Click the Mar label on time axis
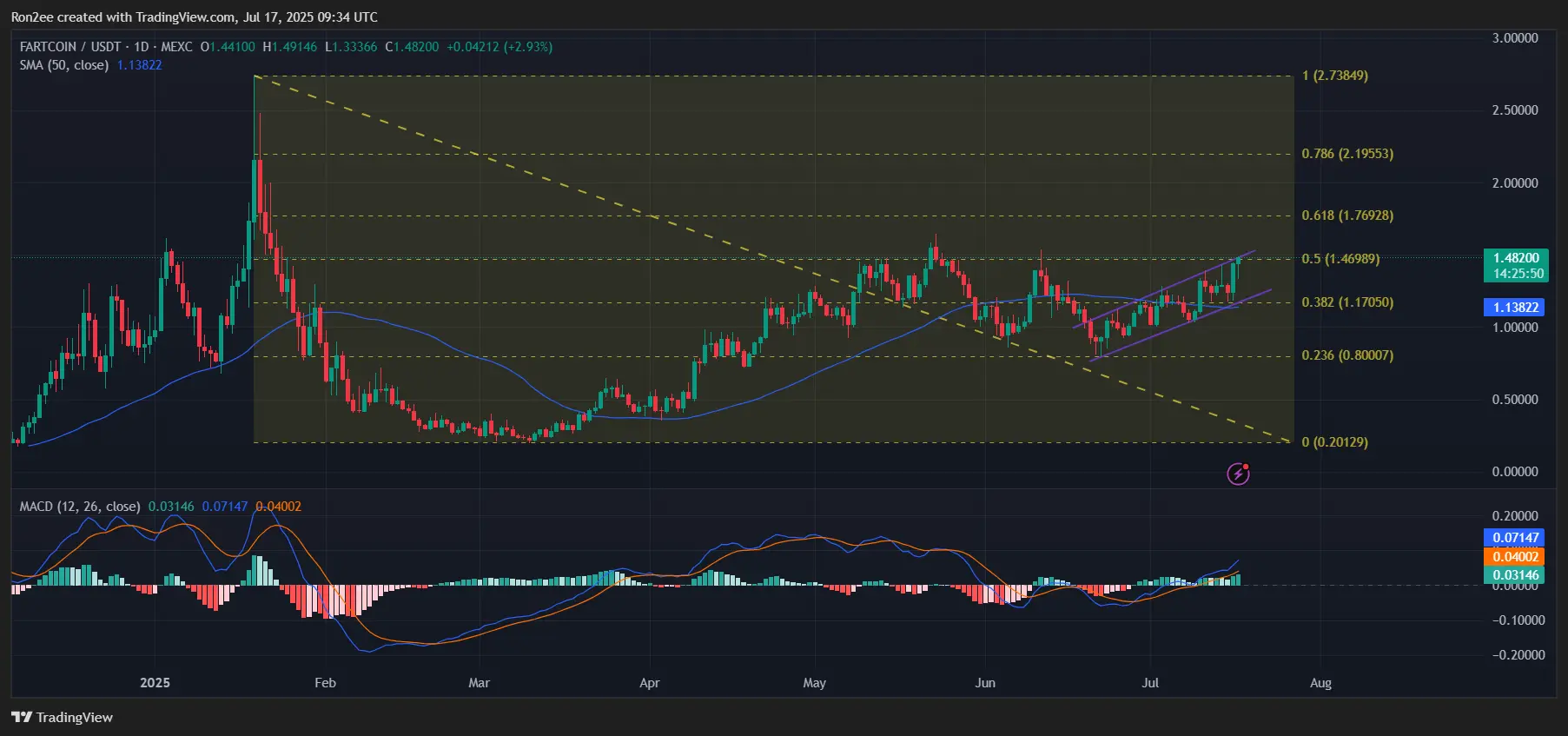Viewport: 1568px width, 736px height. pyautogui.click(x=479, y=683)
